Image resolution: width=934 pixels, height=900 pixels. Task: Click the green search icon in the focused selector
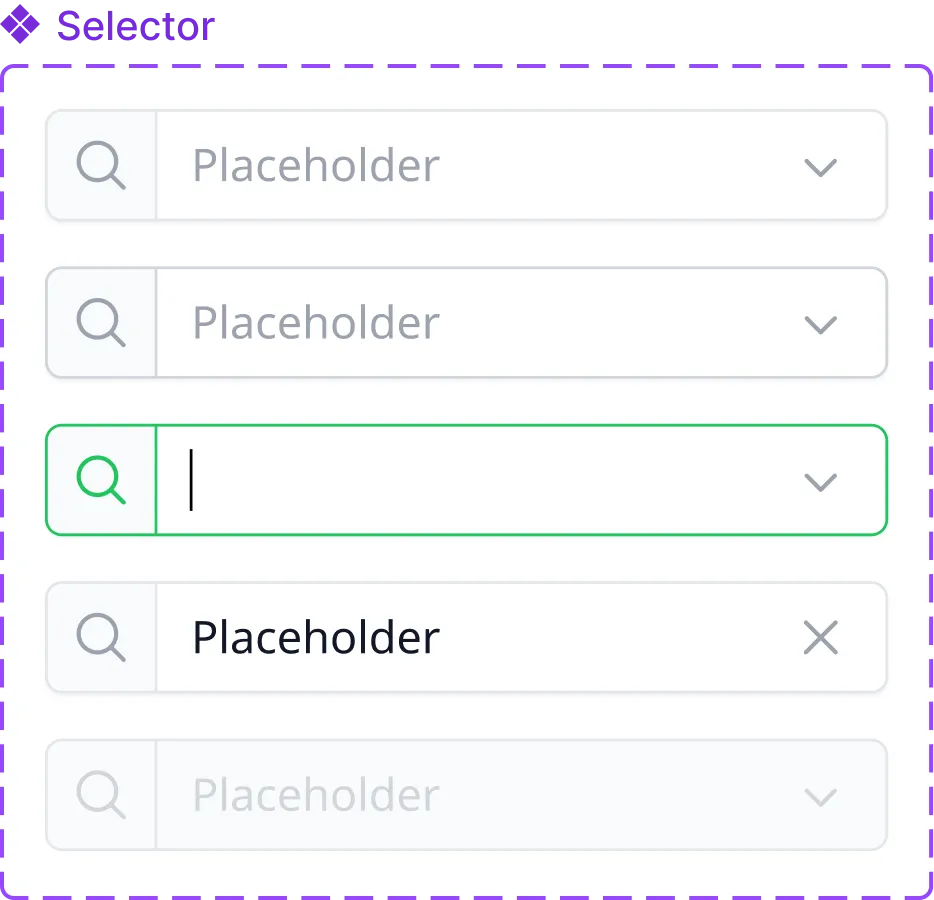[x=101, y=481]
